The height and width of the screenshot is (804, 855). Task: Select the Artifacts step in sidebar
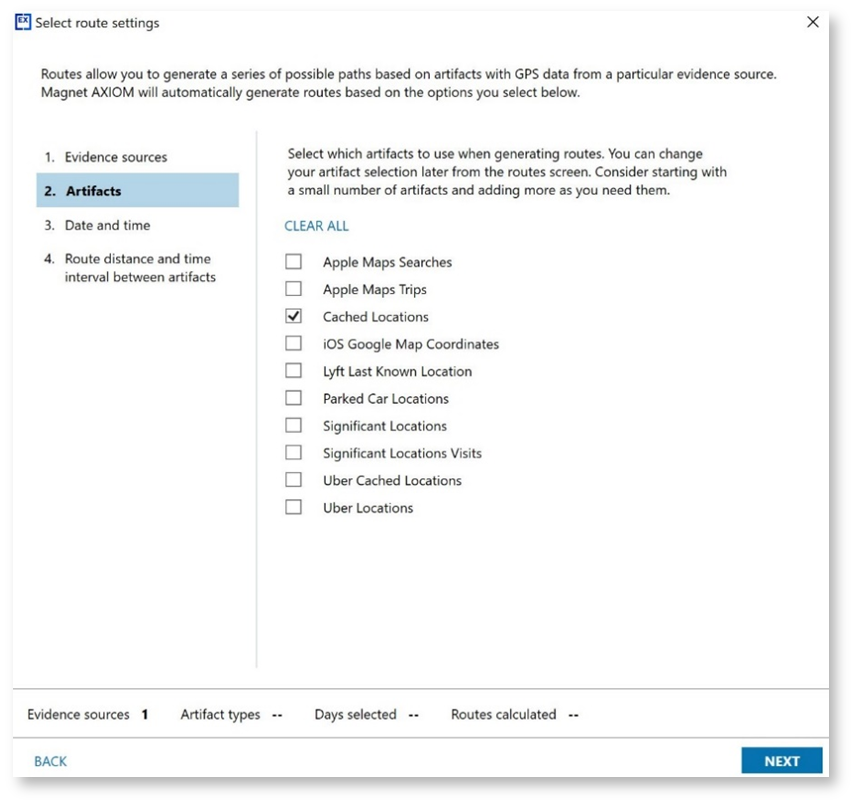tap(93, 190)
